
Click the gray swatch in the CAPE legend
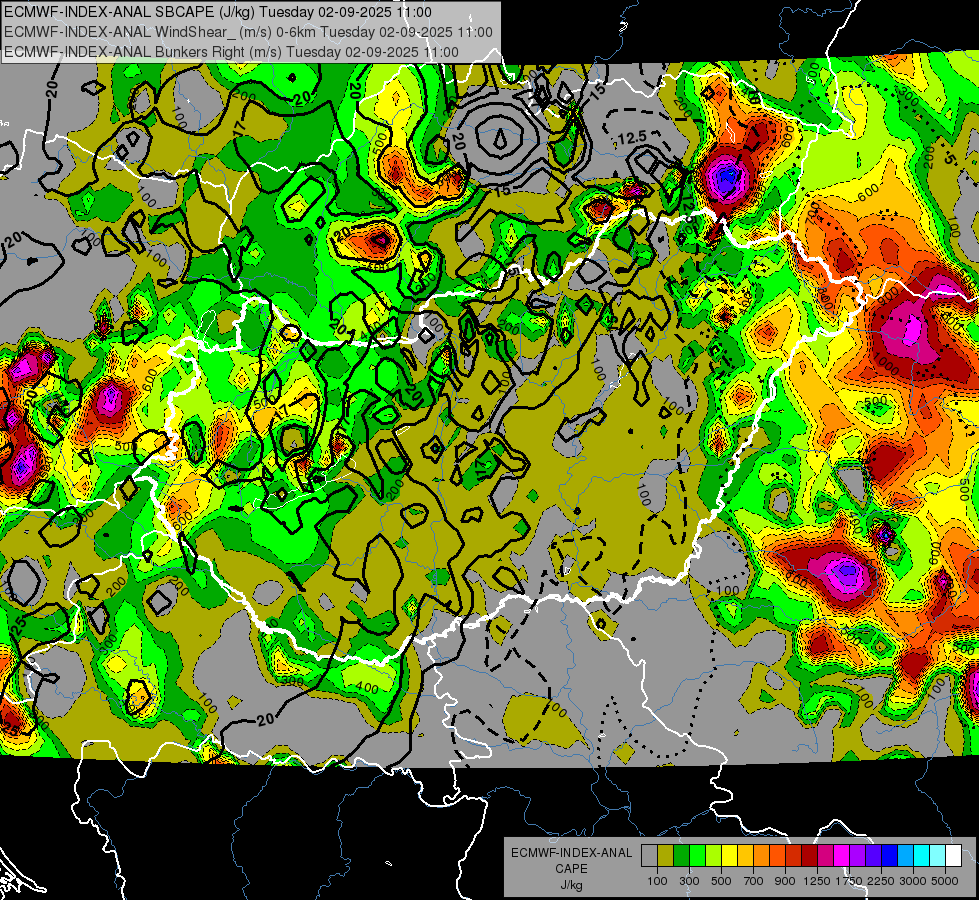tap(649, 855)
